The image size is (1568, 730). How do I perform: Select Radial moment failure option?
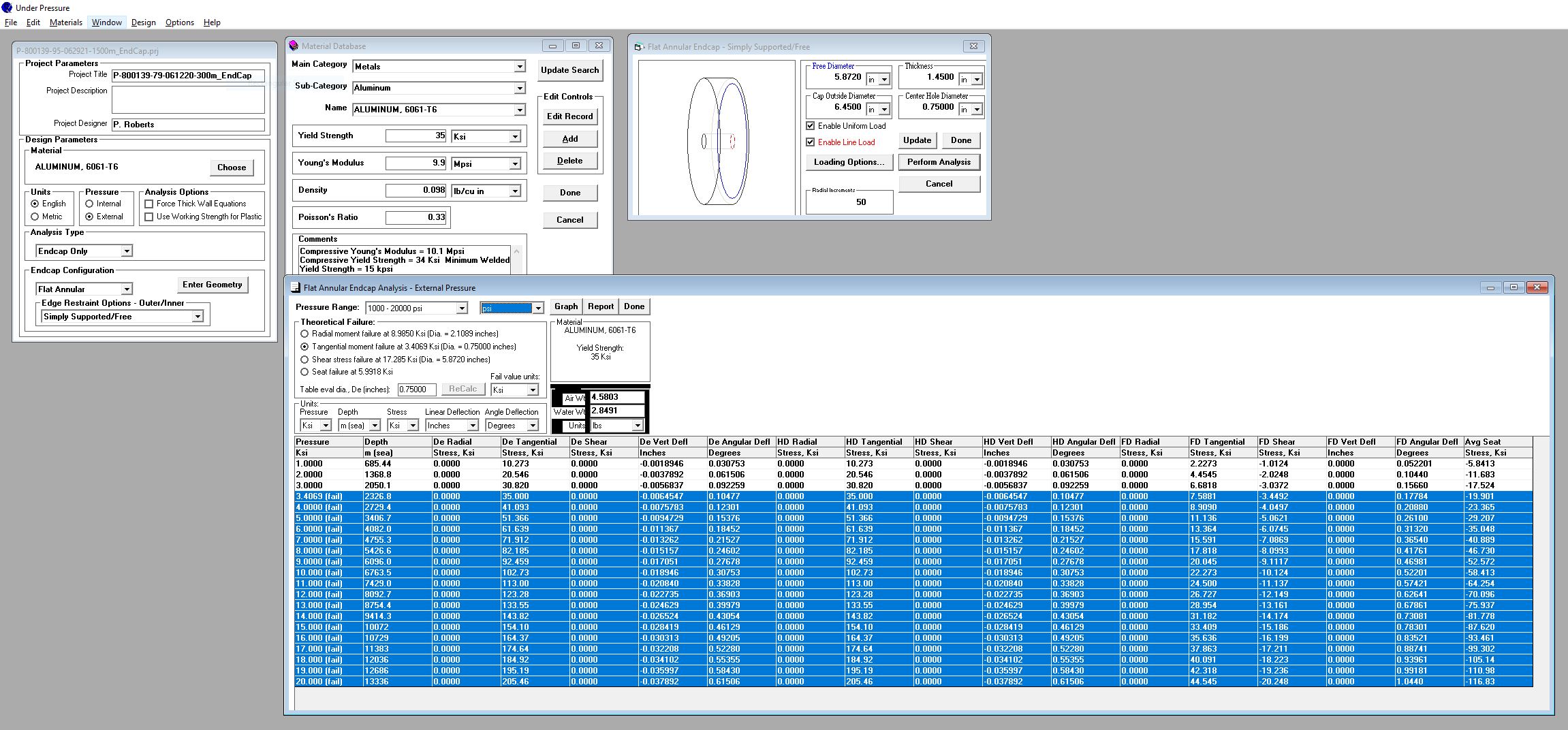click(304, 334)
